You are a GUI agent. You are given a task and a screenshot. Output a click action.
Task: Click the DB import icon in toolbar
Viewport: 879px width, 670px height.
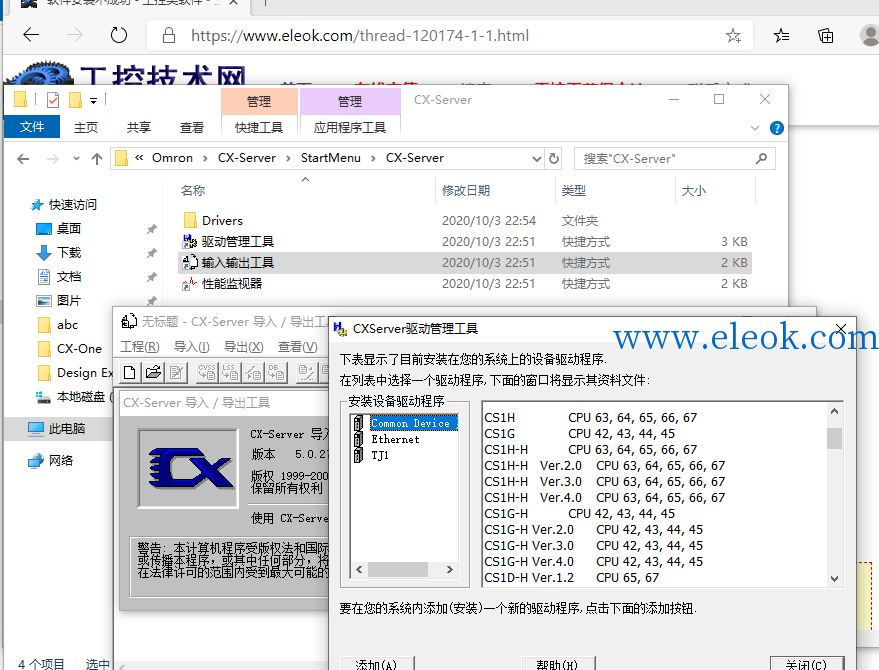coord(276,372)
